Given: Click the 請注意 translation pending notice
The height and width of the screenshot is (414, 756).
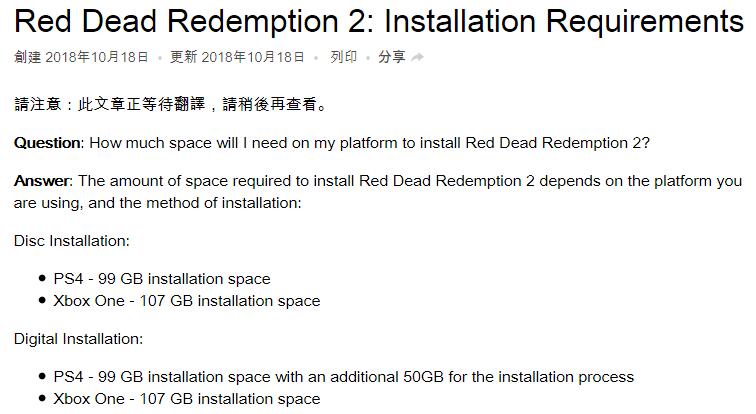Looking at the screenshot, I should [171, 104].
